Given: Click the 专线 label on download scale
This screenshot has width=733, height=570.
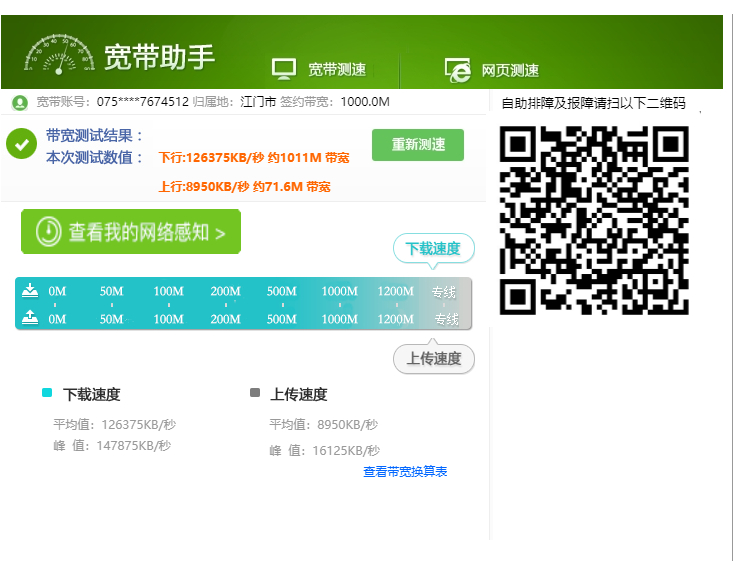Looking at the screenshot, I should tap(444, 292).
